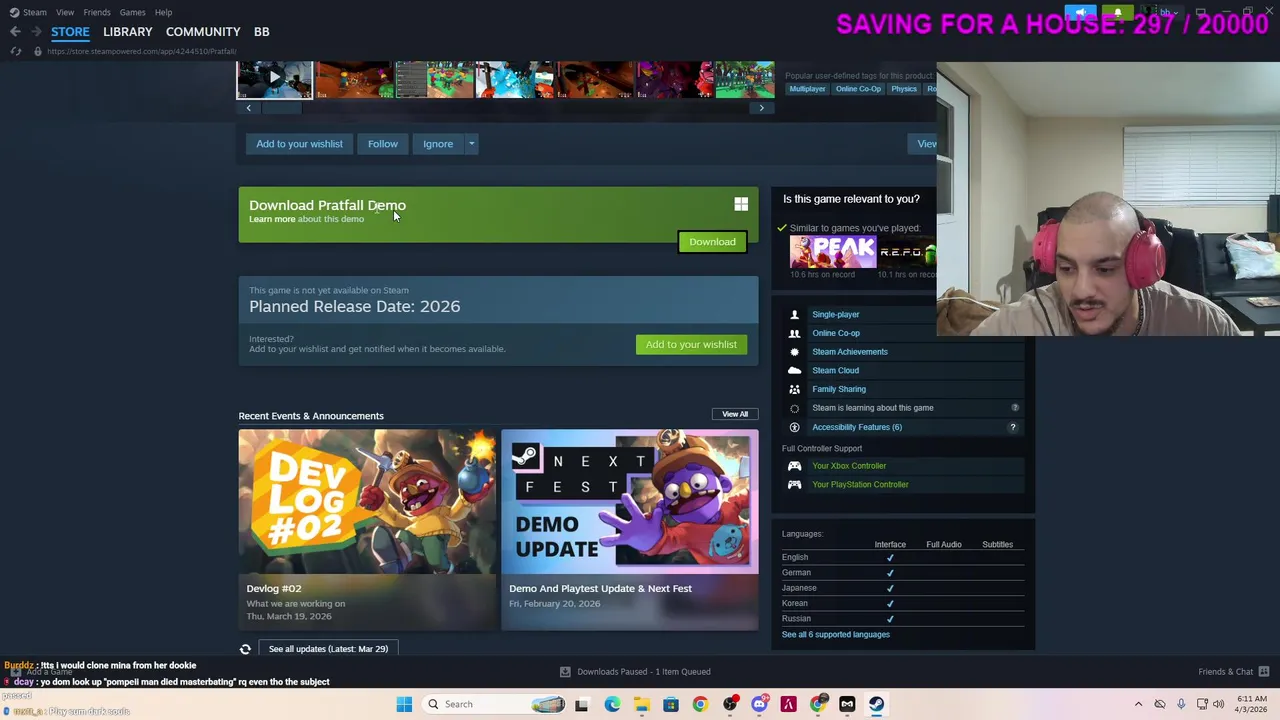This screenshot has height=720, width=1280.
Task: Download the Pratfall demo
Action: click(712, 242)
